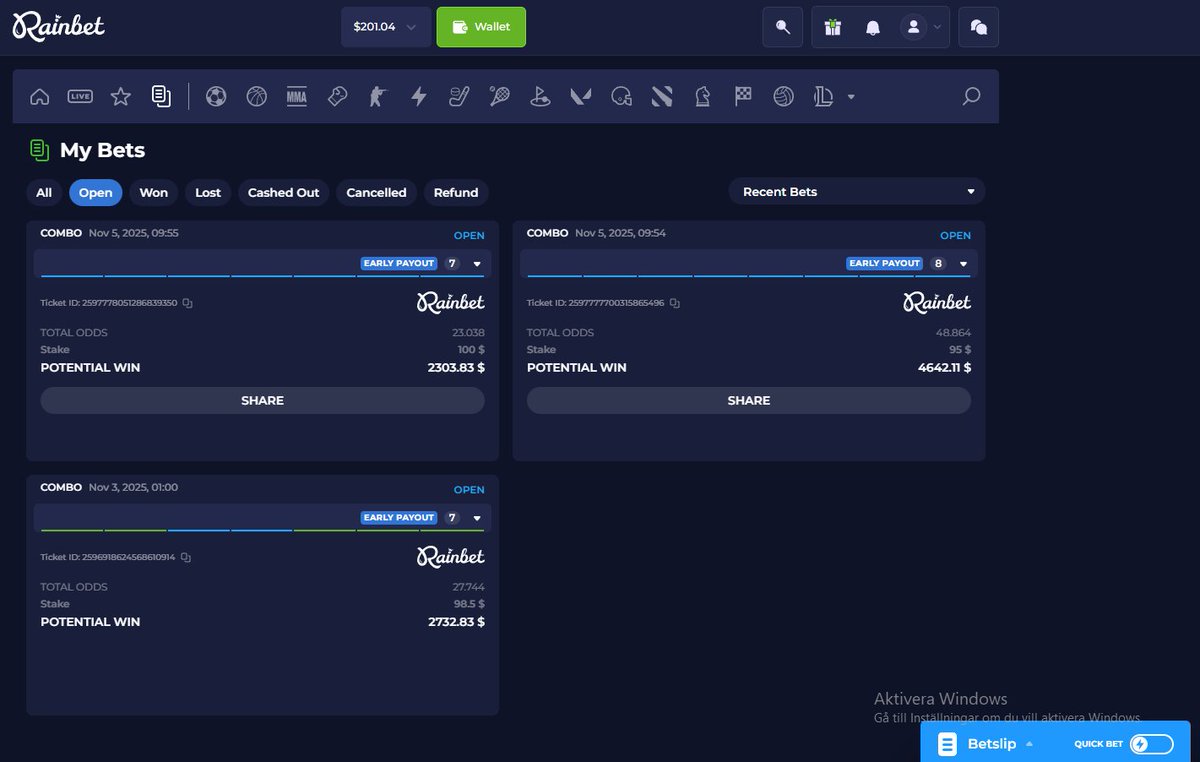Click total odds value 23.038

coord(468,333)
